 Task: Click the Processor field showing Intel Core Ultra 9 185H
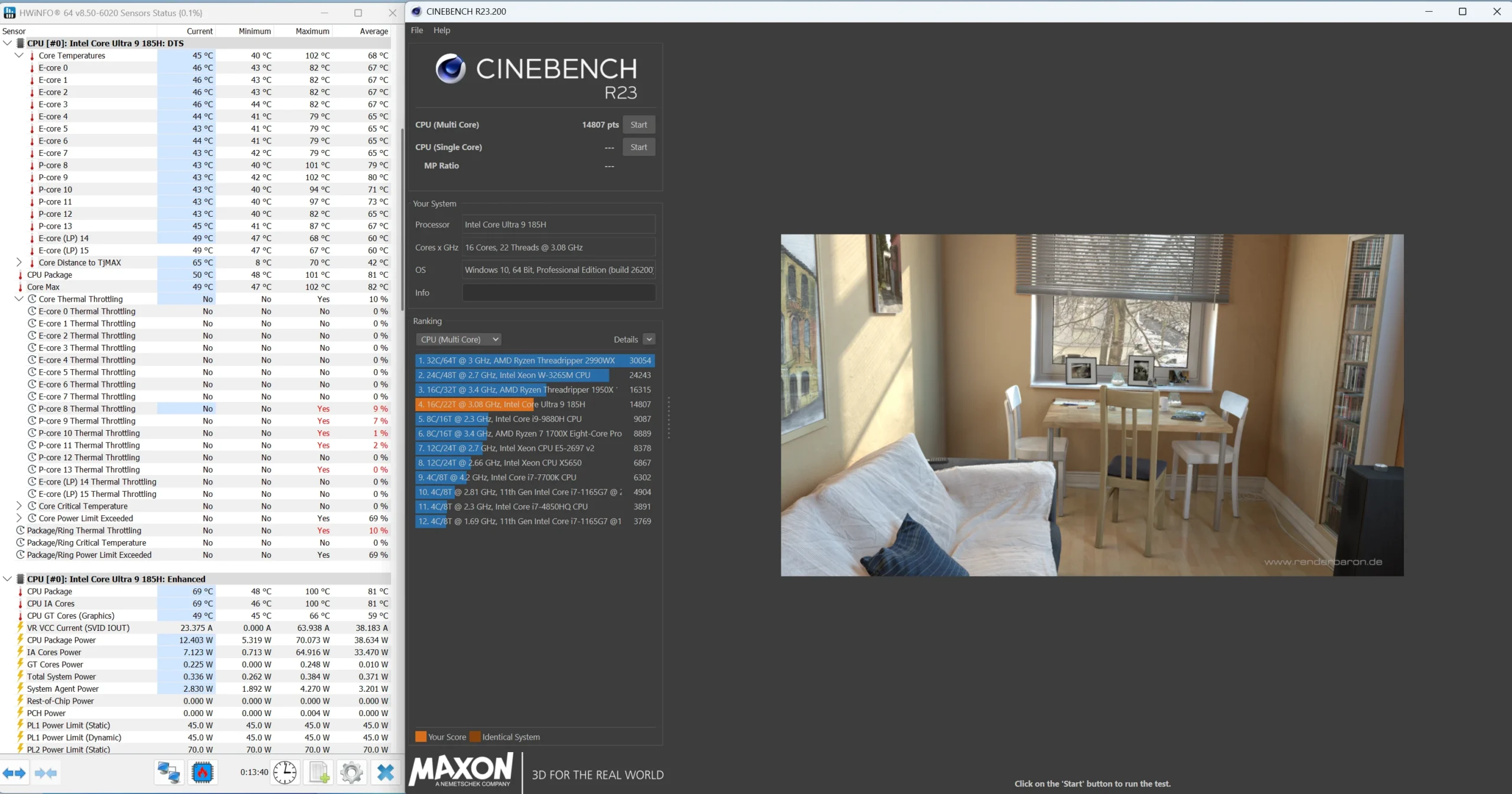559,224
